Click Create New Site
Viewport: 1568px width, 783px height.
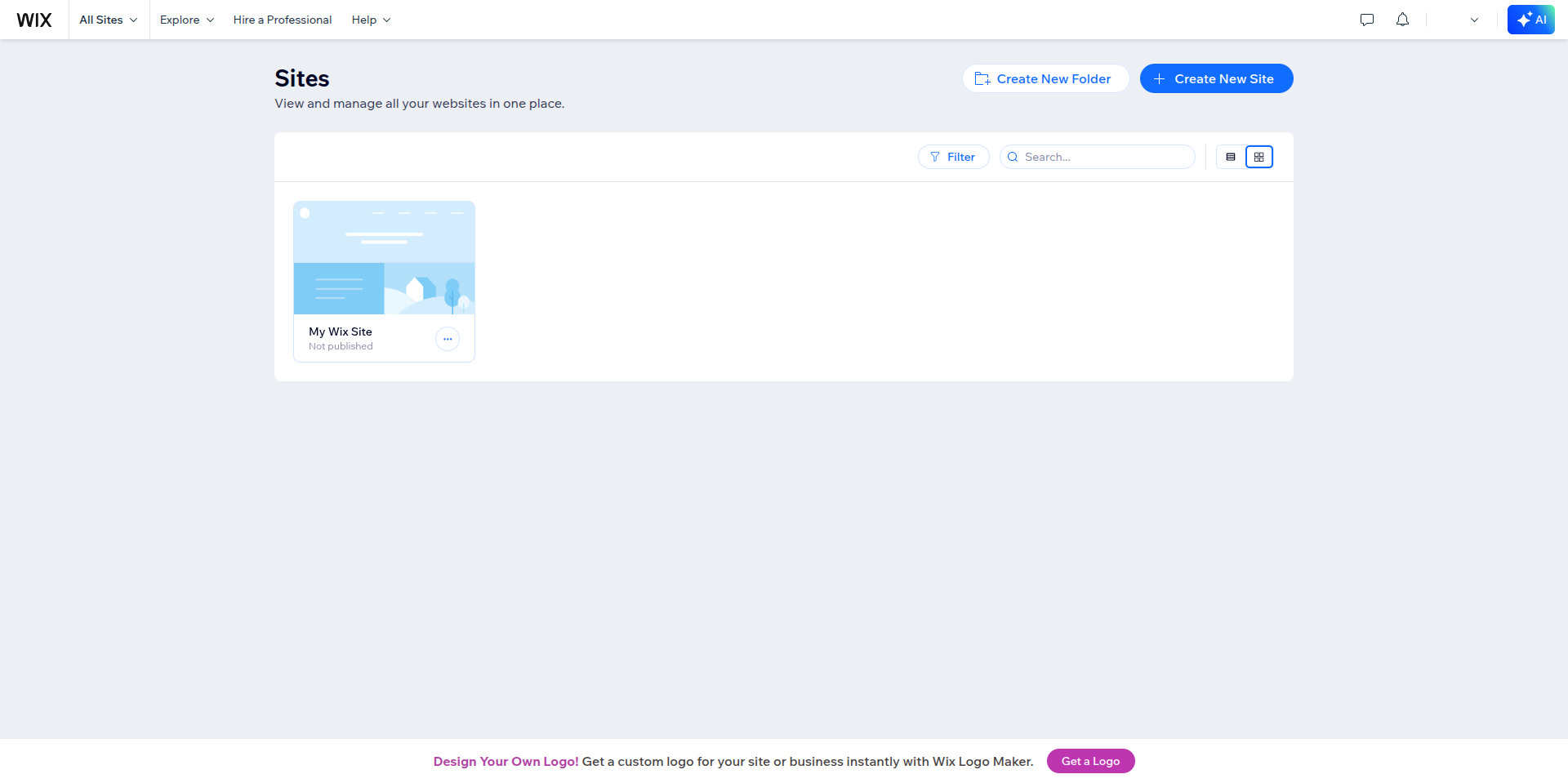(x=1216, y=78)
